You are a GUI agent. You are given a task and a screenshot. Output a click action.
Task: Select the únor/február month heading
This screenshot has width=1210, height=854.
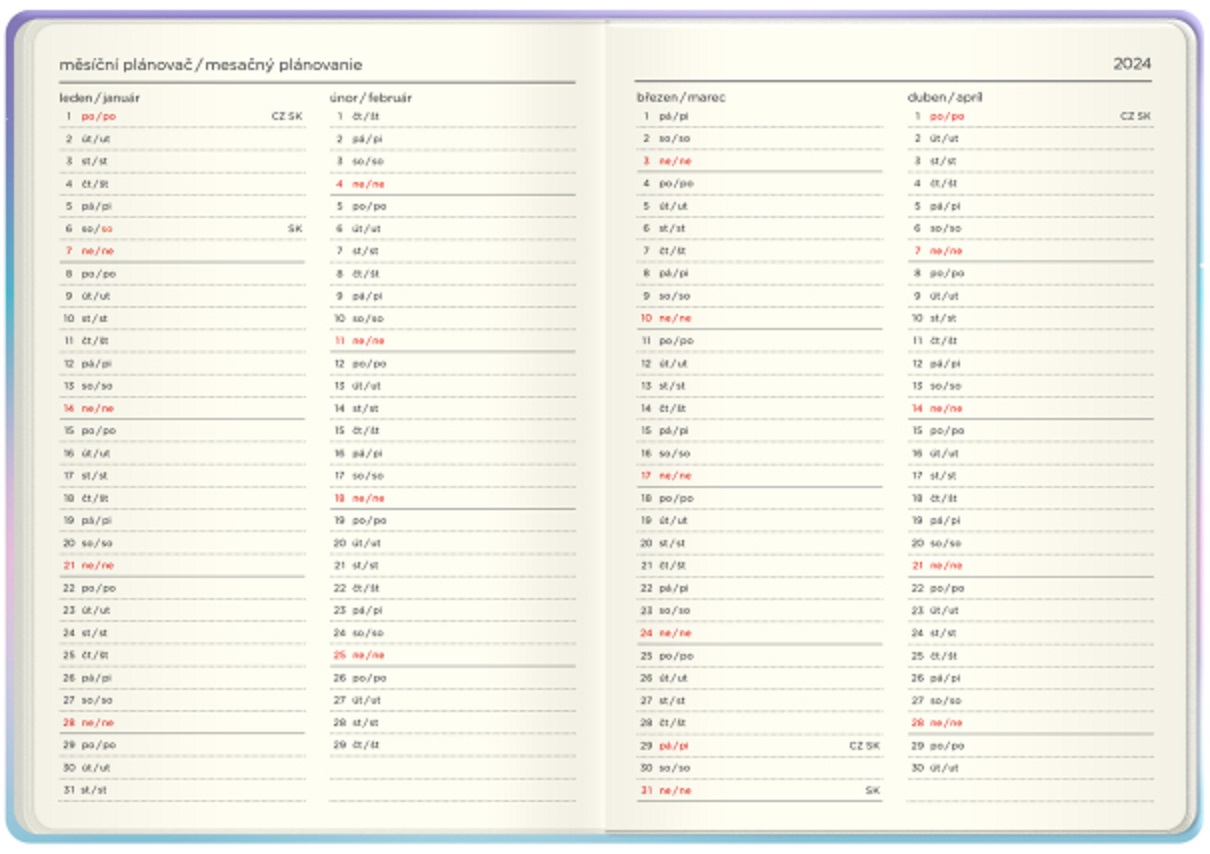(370, 98)
